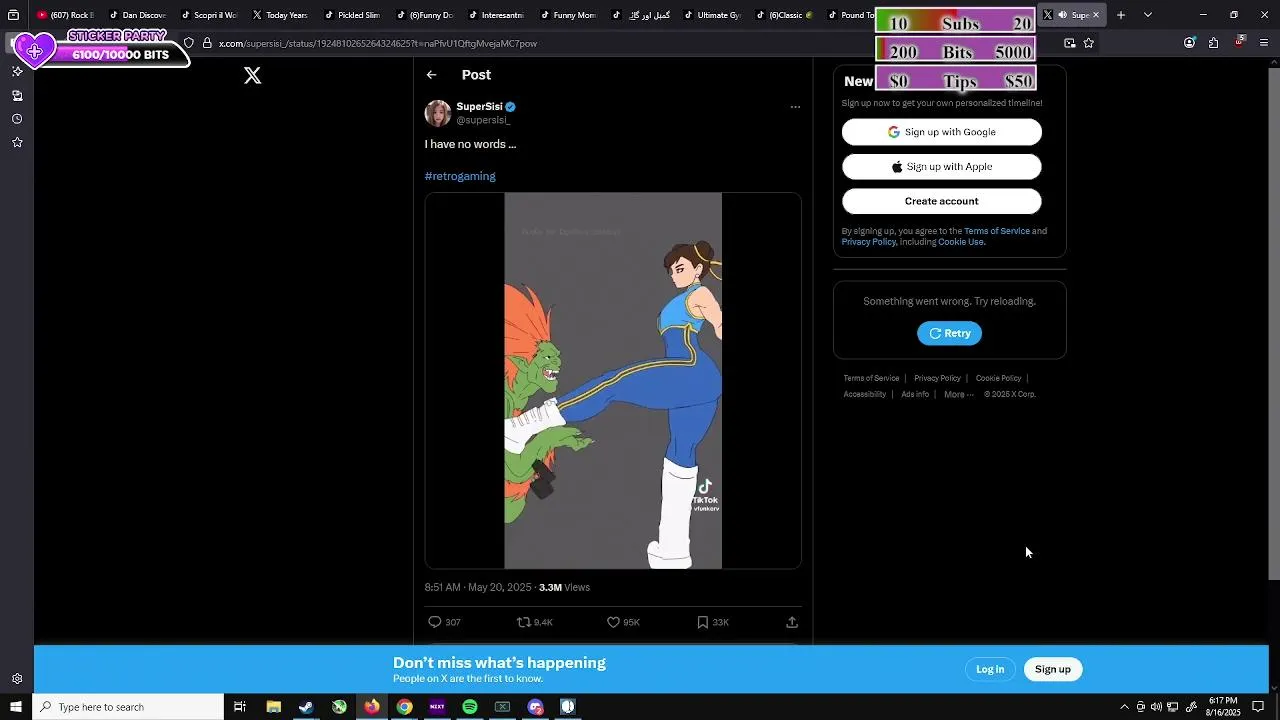Click the browser URL address field

(x=640, y=43)
